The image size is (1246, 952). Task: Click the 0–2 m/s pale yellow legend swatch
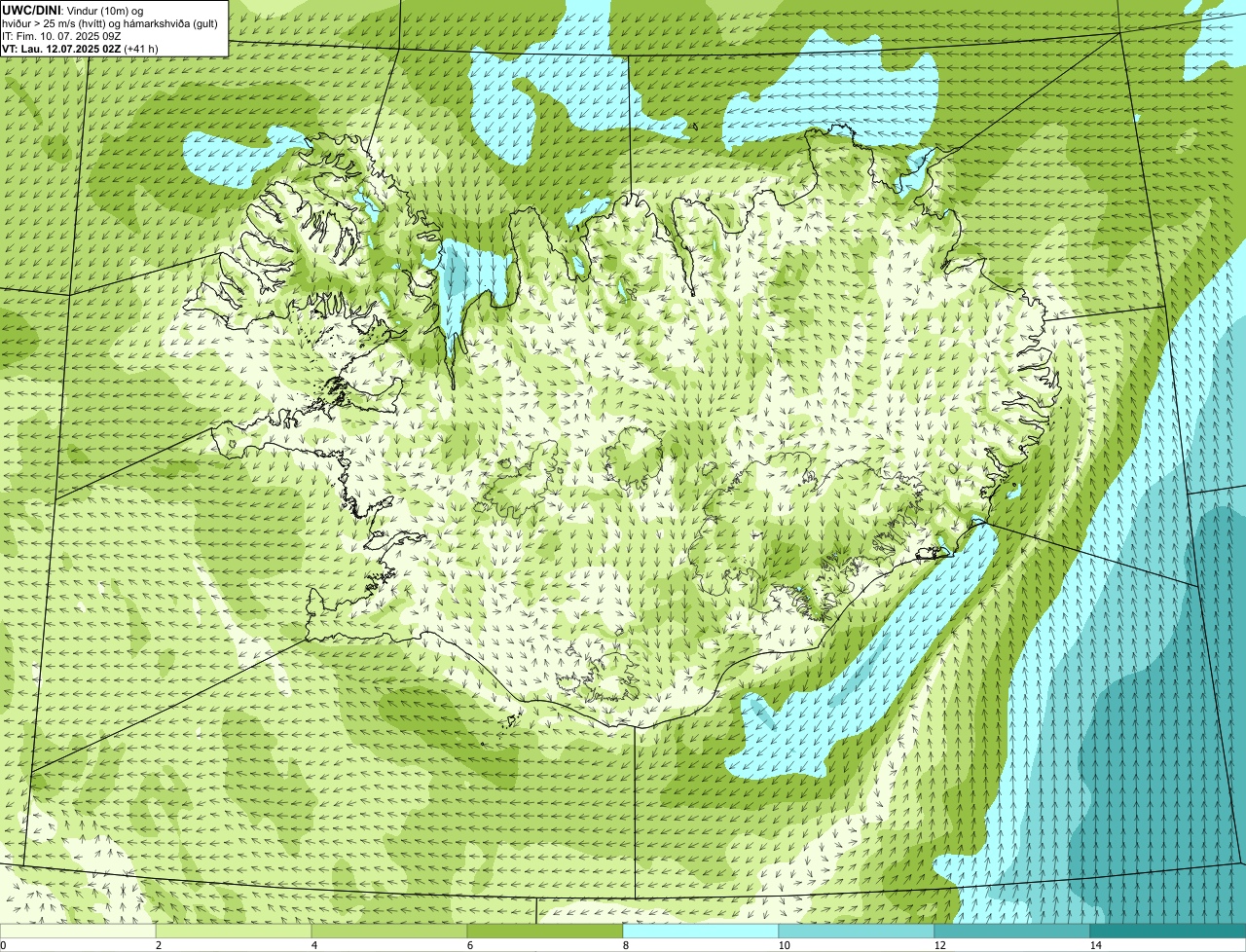78,931
